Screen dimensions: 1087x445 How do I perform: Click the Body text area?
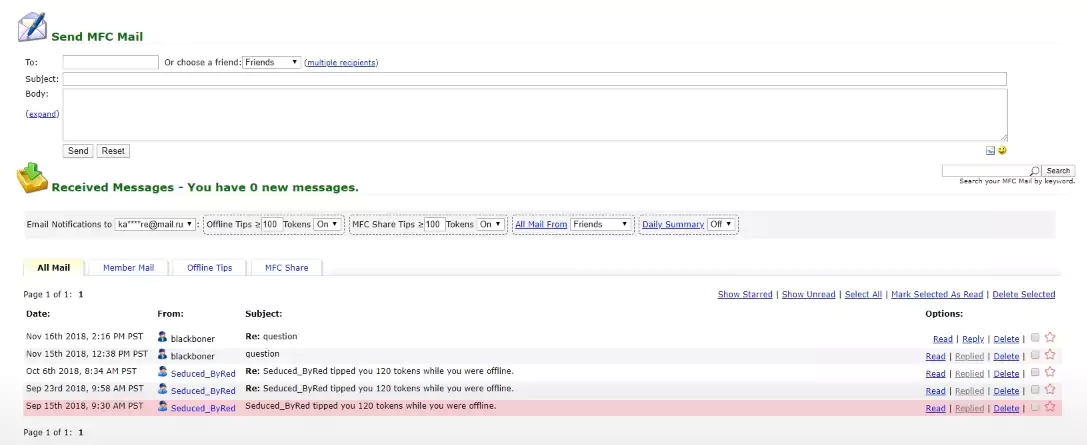coord(534,115)
